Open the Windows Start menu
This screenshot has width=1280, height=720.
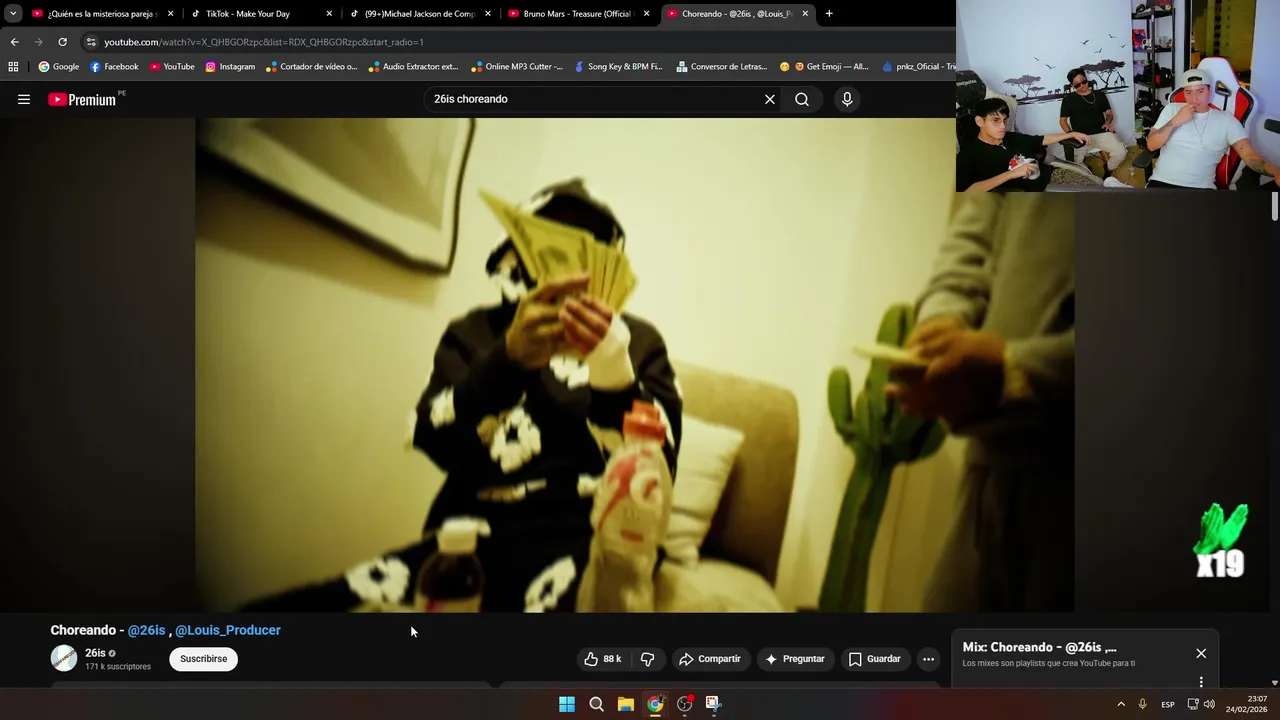pyautogui.click(x=567, y=704)
